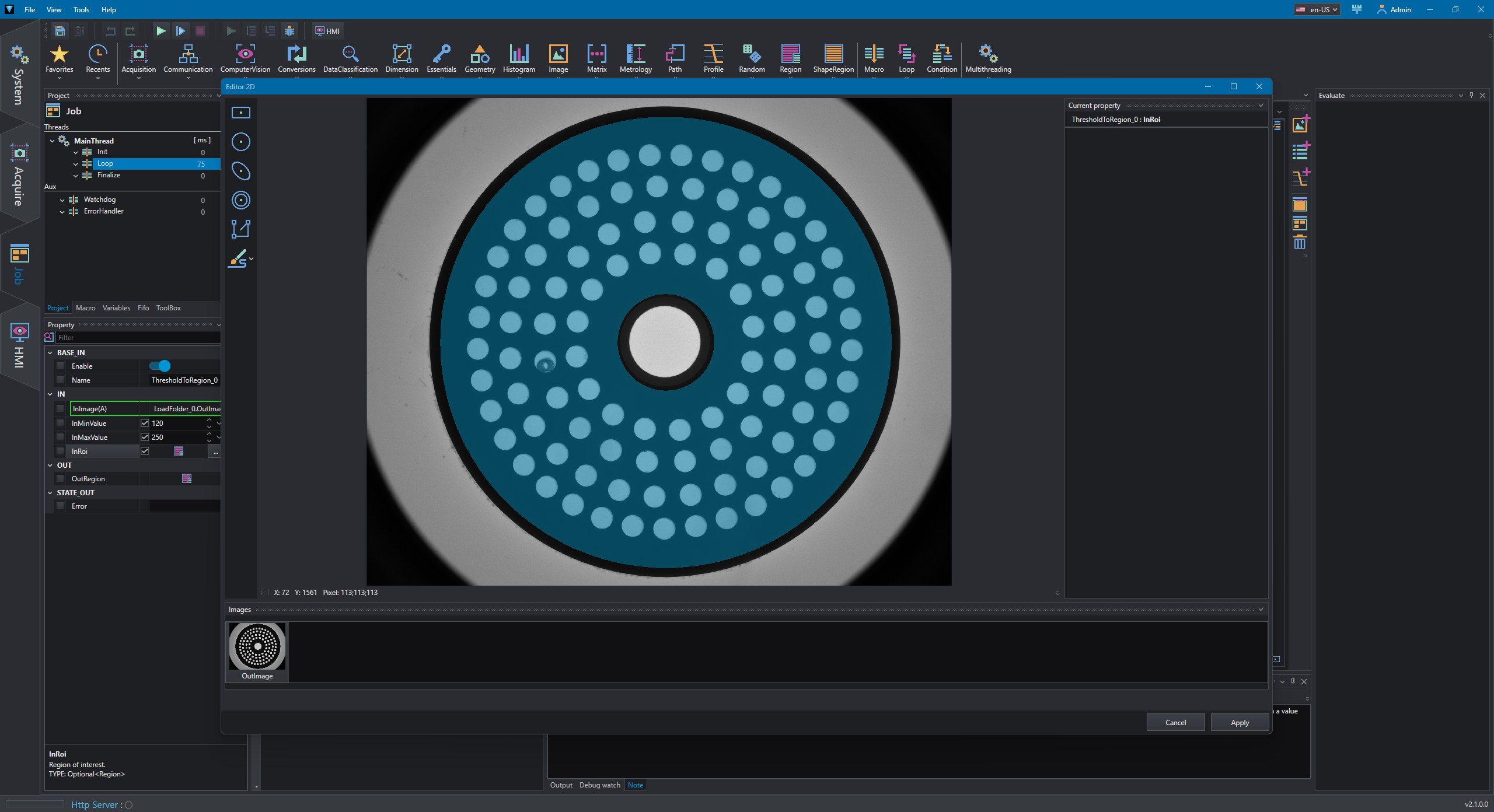Select the ellipse ROI tool
1494x812 pixels.
[x=240, y=171]
